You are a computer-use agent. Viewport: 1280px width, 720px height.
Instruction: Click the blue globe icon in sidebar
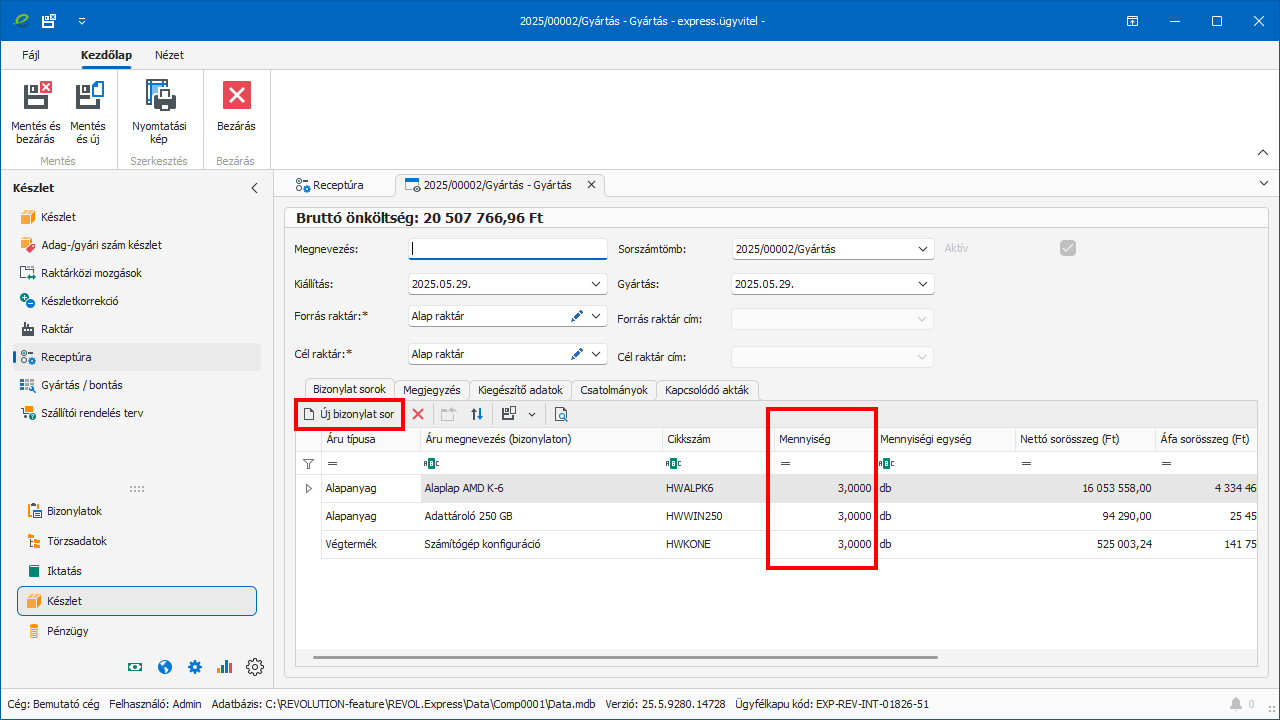click(x=165, y=667)
